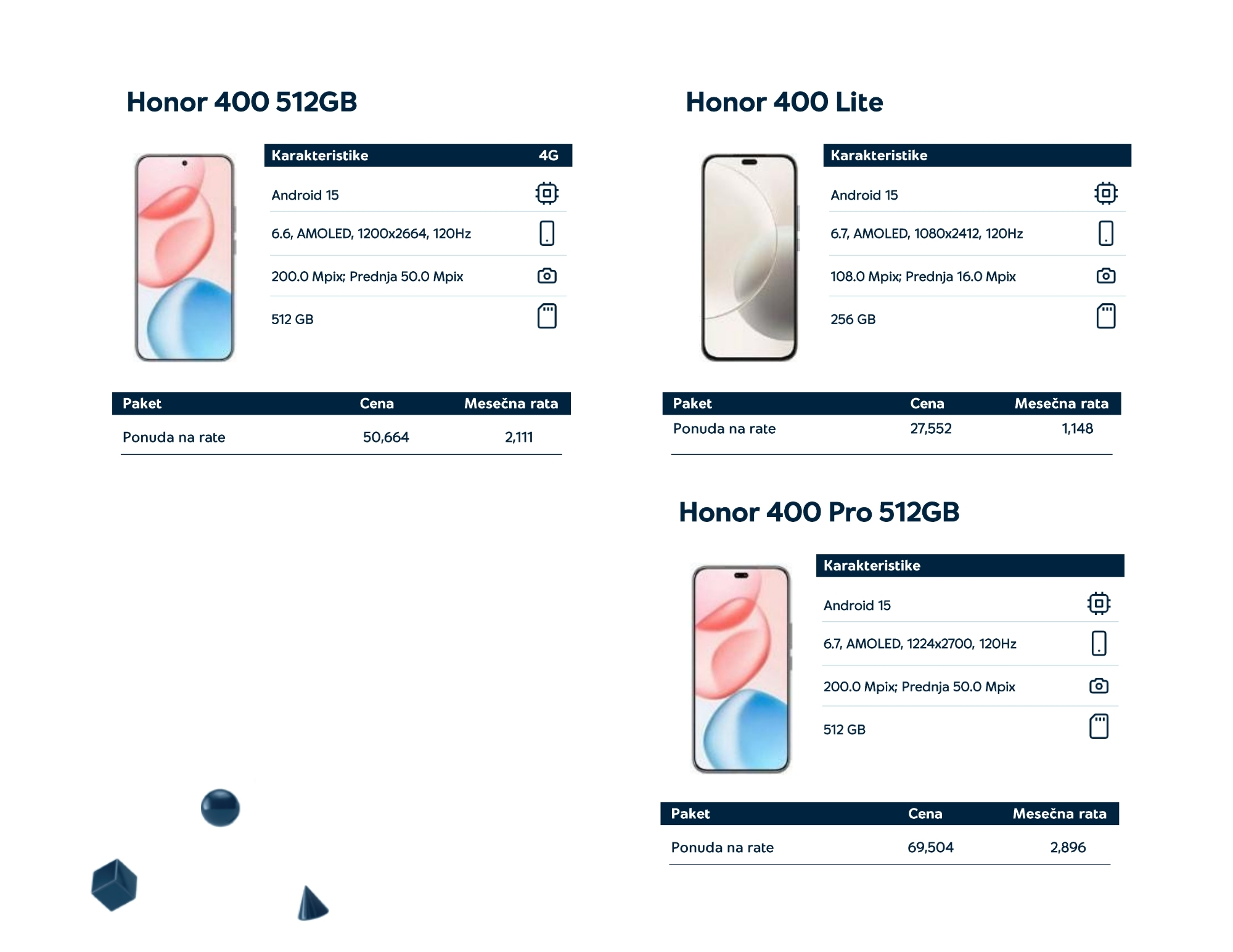Select Ponuda na rate priced 50,664
The height and width of the screenshot is (952, 1233).
[174, 437]
